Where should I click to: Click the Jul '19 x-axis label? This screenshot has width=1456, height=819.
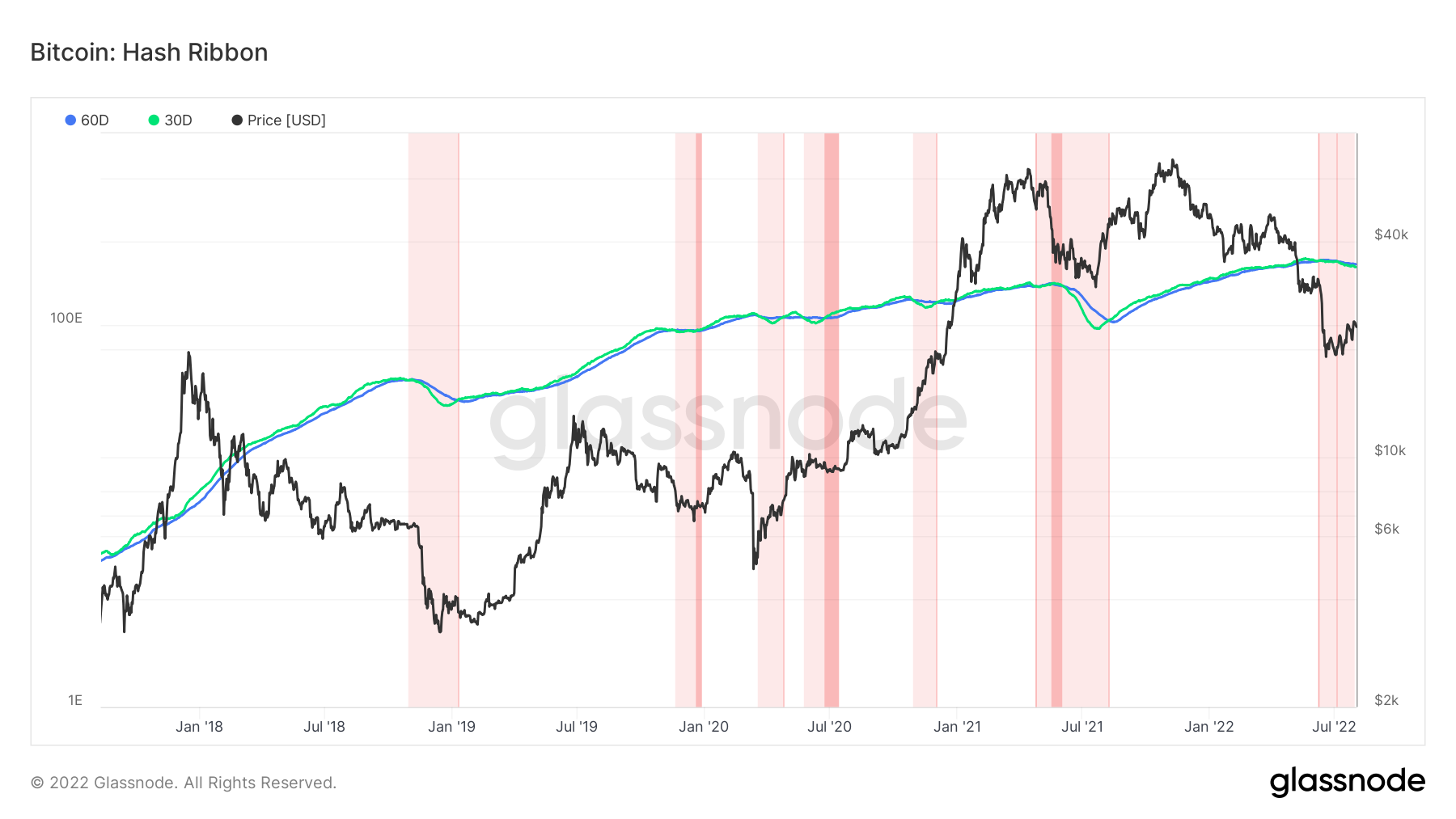coord(577,726)
